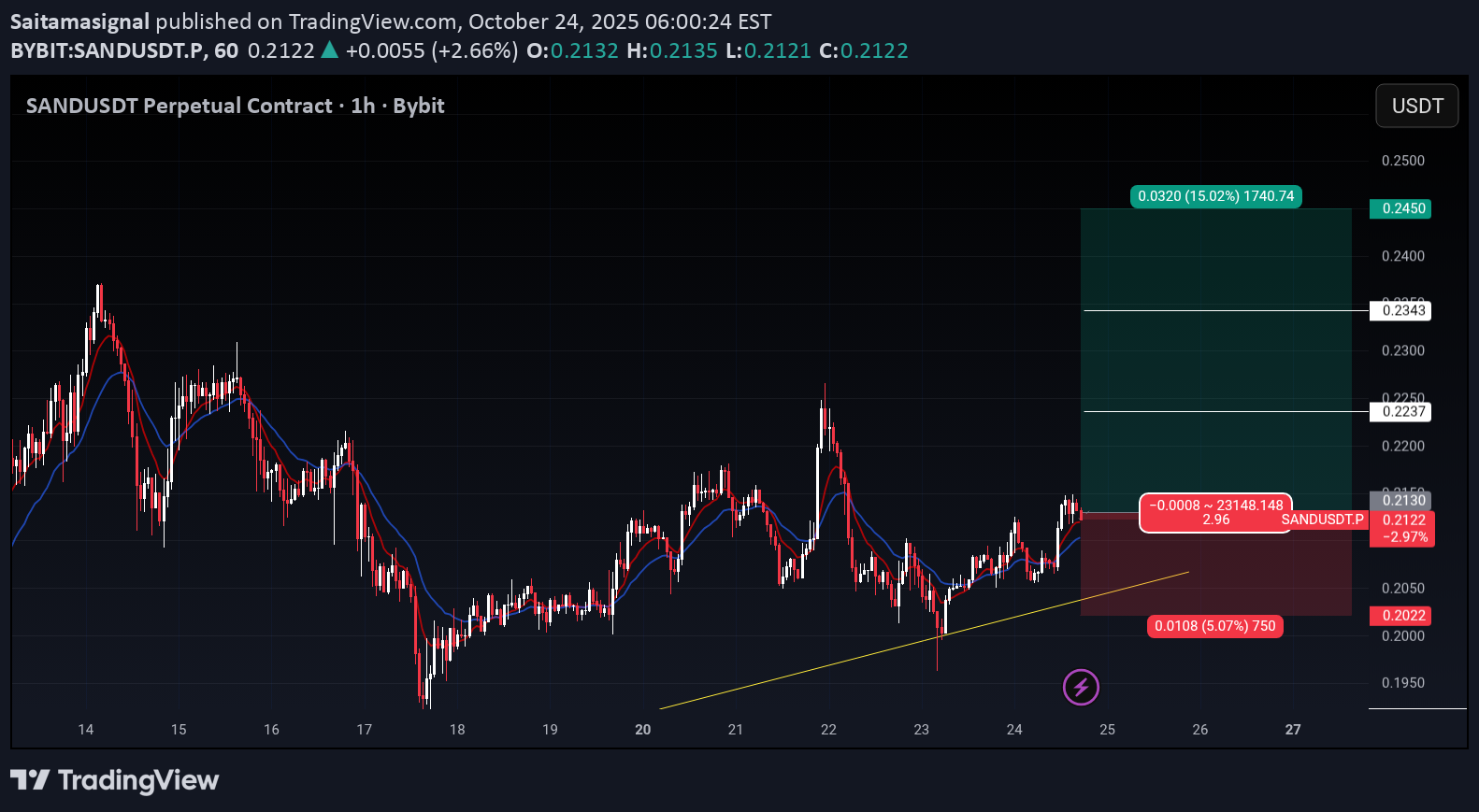
Task: Click the red SANDUSDT.P symbol tag
Action: point(1322,520)
